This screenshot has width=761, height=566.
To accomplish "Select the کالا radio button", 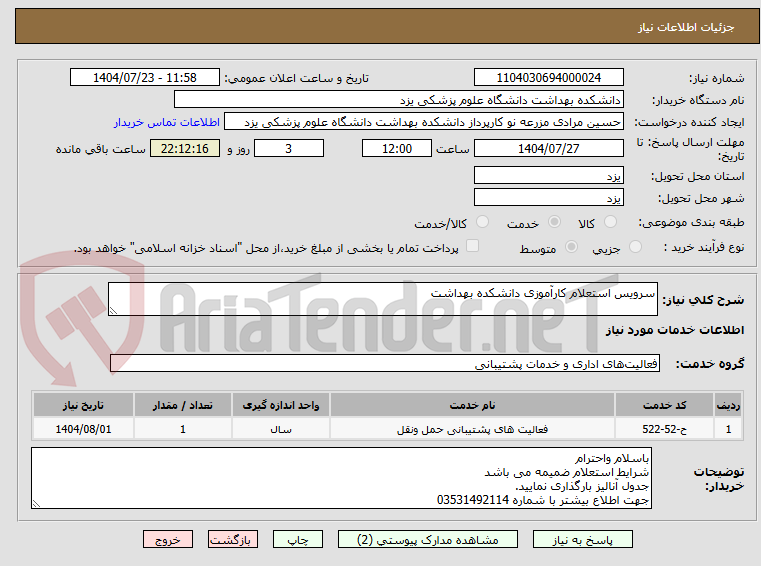I will point(610,222).
